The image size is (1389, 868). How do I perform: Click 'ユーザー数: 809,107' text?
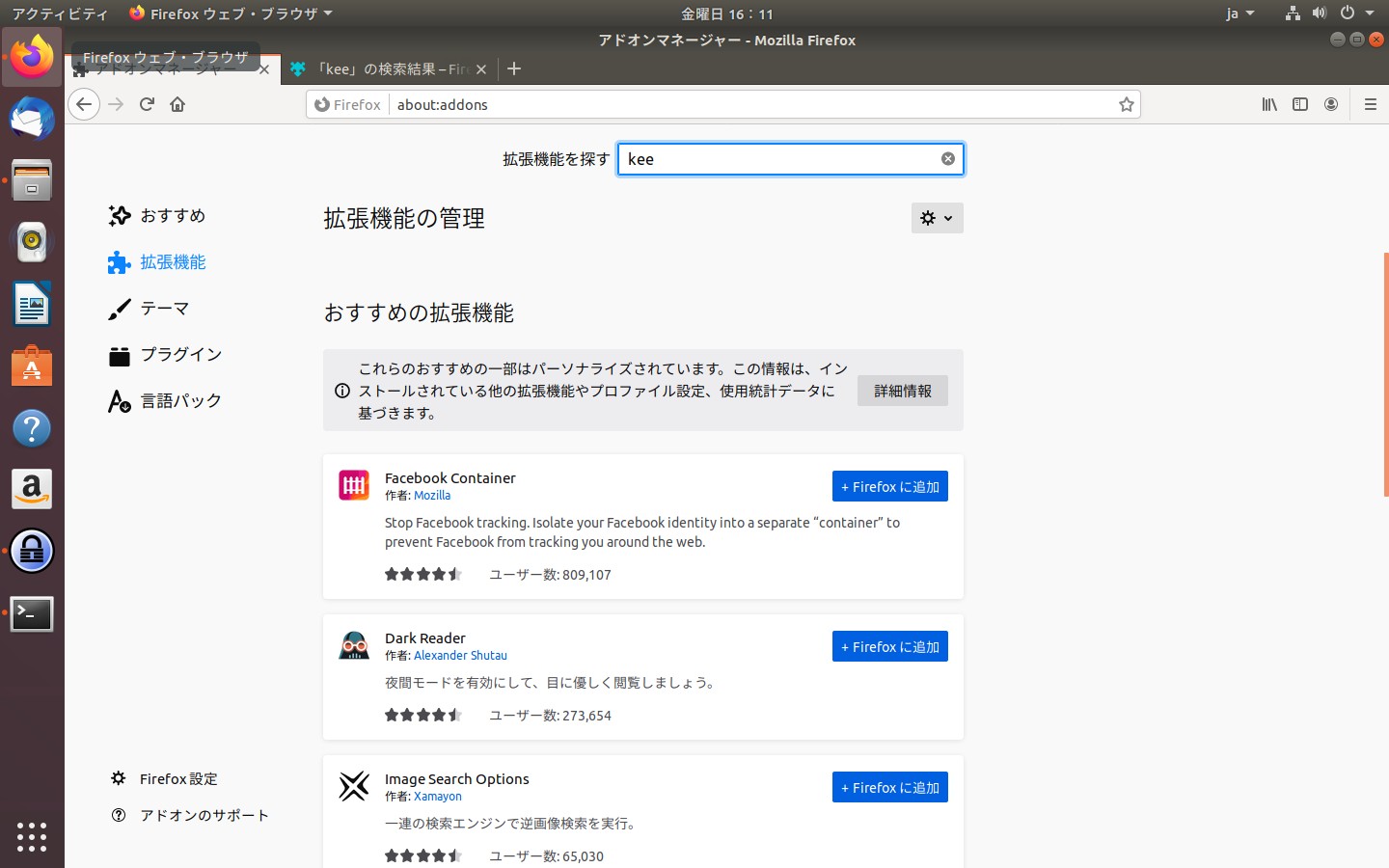coord(550,575)
